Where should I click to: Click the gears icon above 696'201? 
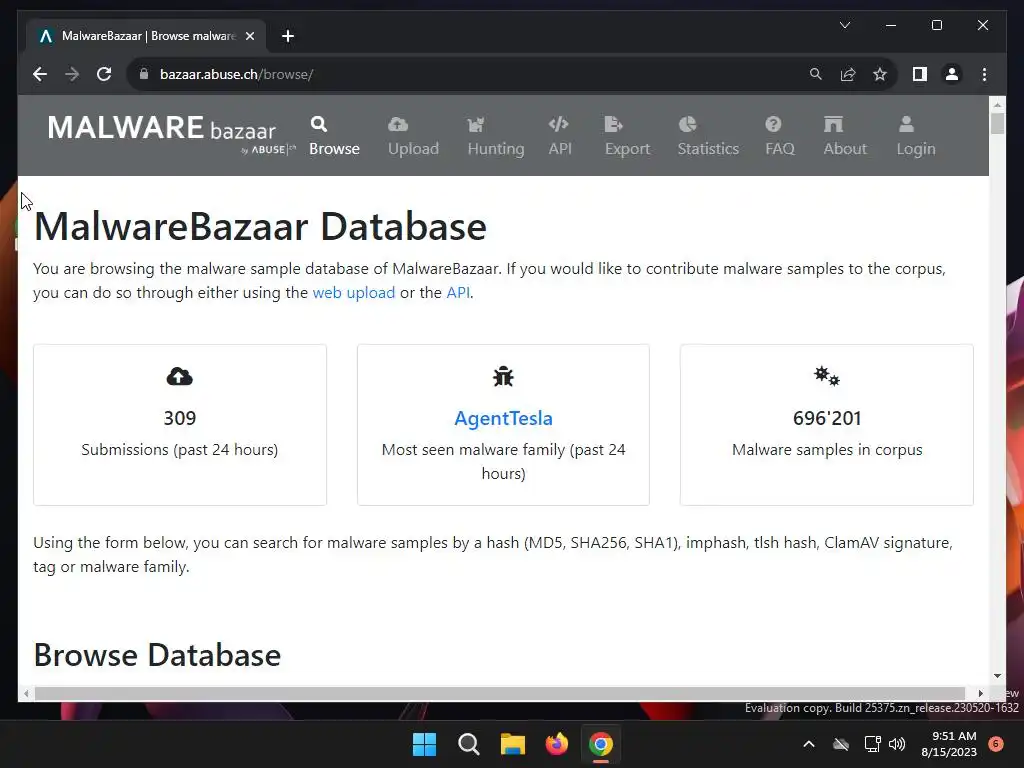pyautogui.click(x=827, y=376)
